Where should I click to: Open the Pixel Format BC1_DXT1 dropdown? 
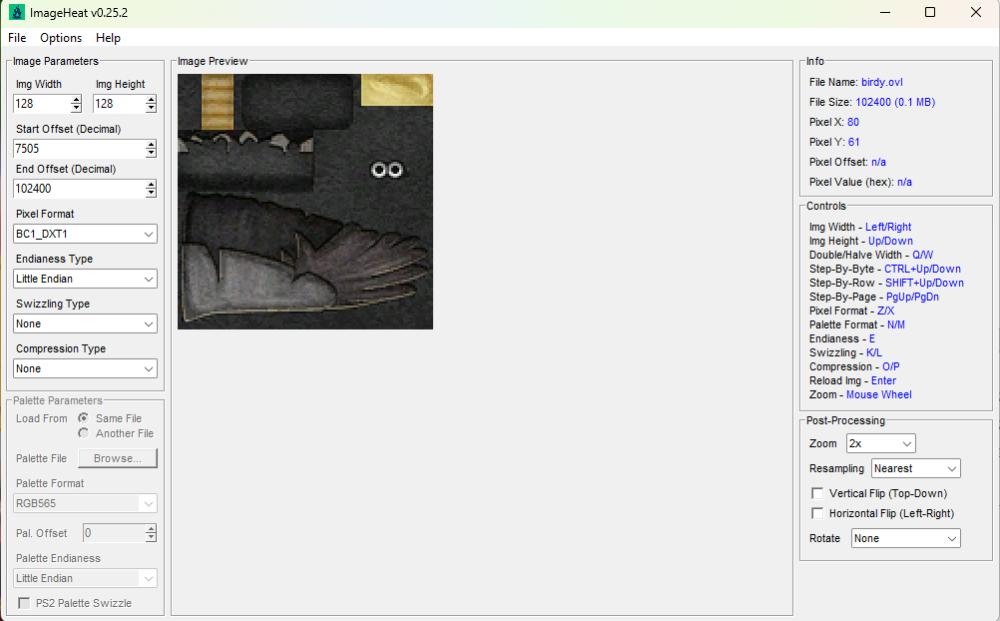pos(85,234)
